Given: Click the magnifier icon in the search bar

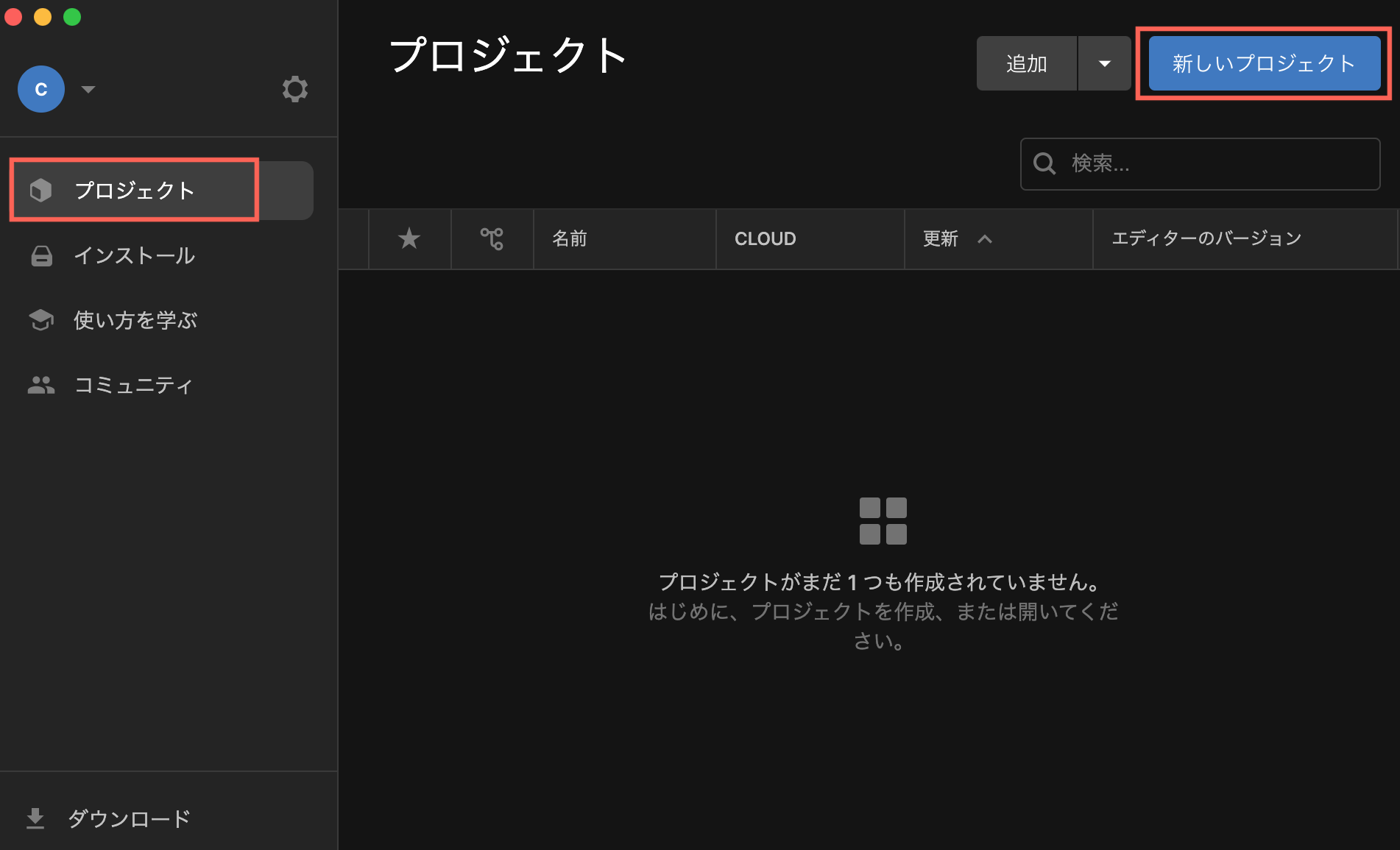Looking at the screenshot, I should point(1044,164).
